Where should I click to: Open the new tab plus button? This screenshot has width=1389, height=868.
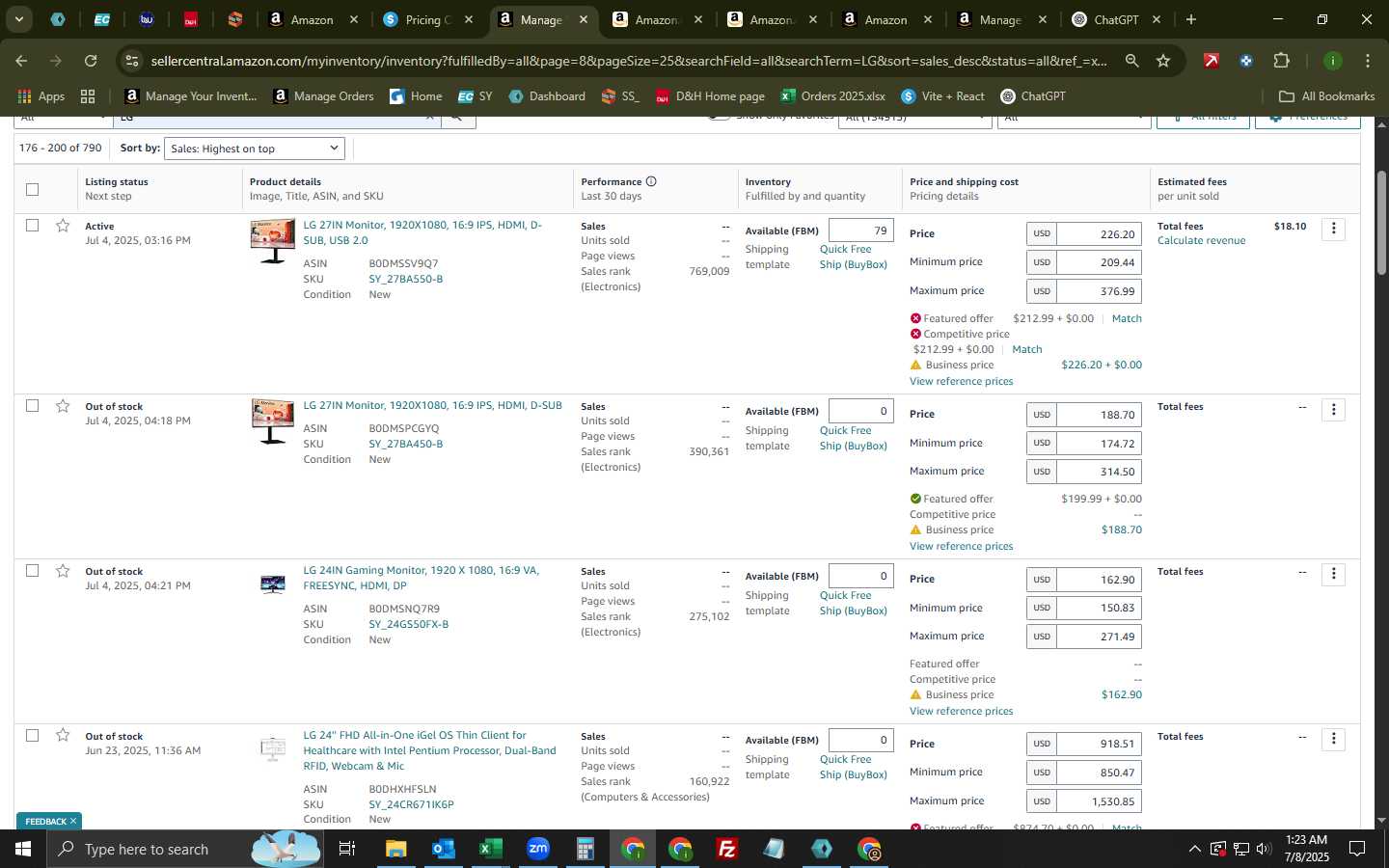point(1191,19)
